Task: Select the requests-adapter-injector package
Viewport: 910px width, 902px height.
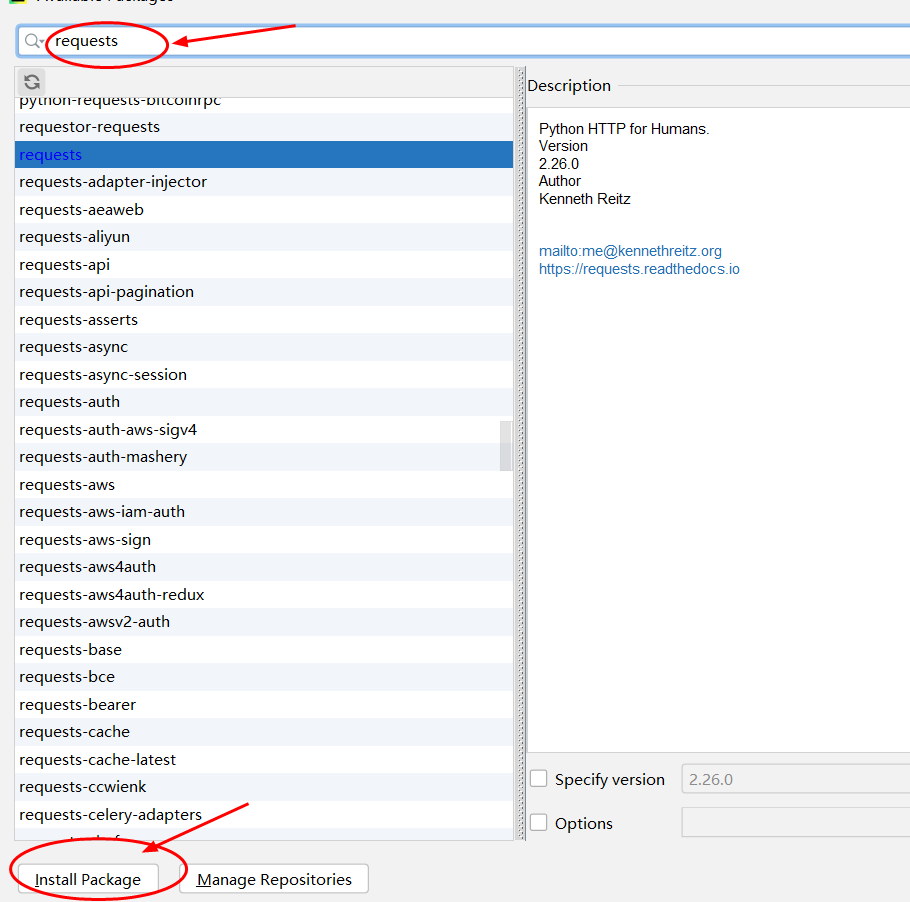Action: pos(263,182)
